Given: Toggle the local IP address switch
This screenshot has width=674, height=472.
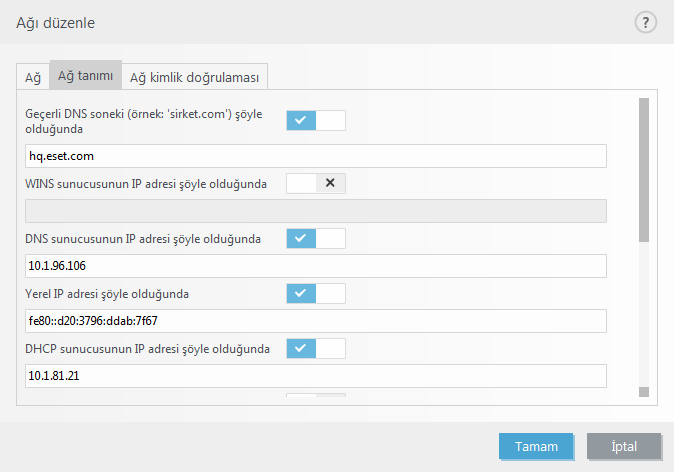Looking at the screenshot, I should [315, 293].
